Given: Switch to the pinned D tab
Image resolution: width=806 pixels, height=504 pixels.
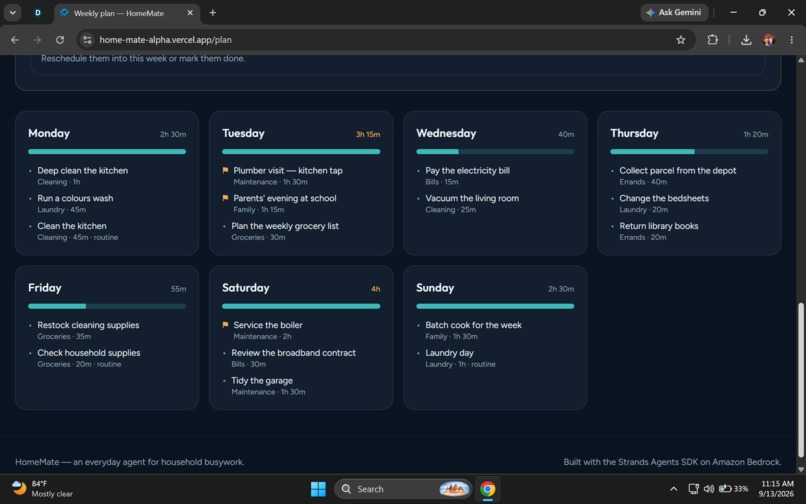Looking at the screenshot, I should tap(38, 13).
